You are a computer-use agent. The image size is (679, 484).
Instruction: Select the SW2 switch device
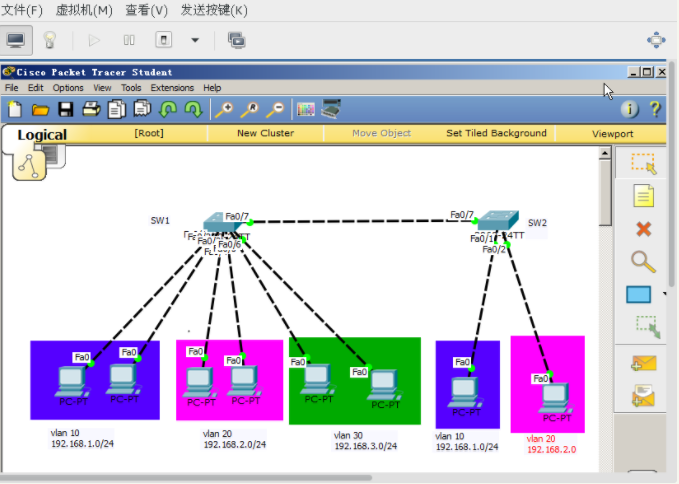pos(498,220)
